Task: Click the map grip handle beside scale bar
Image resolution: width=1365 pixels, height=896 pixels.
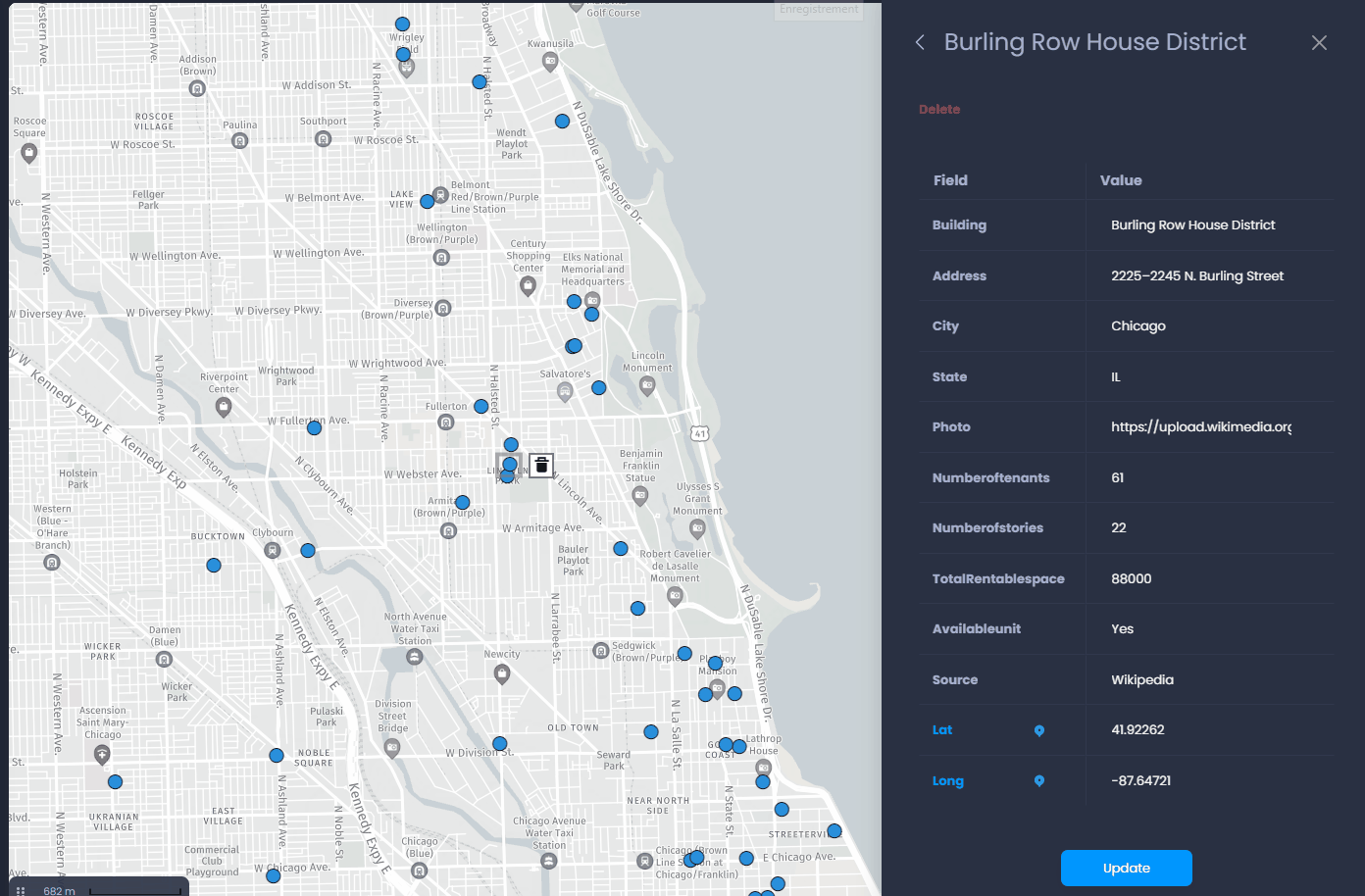Action: 21,890
